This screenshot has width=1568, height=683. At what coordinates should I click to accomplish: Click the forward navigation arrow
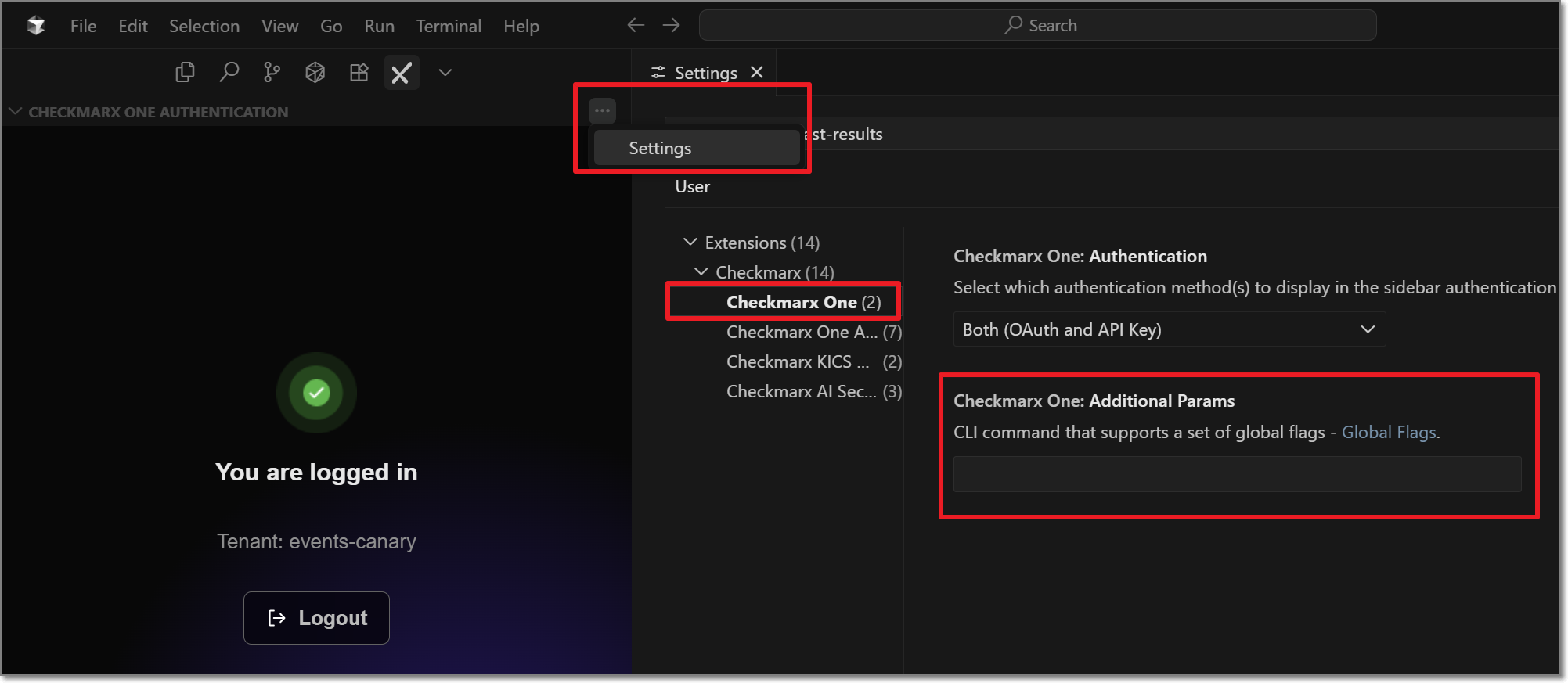[671, 26]
